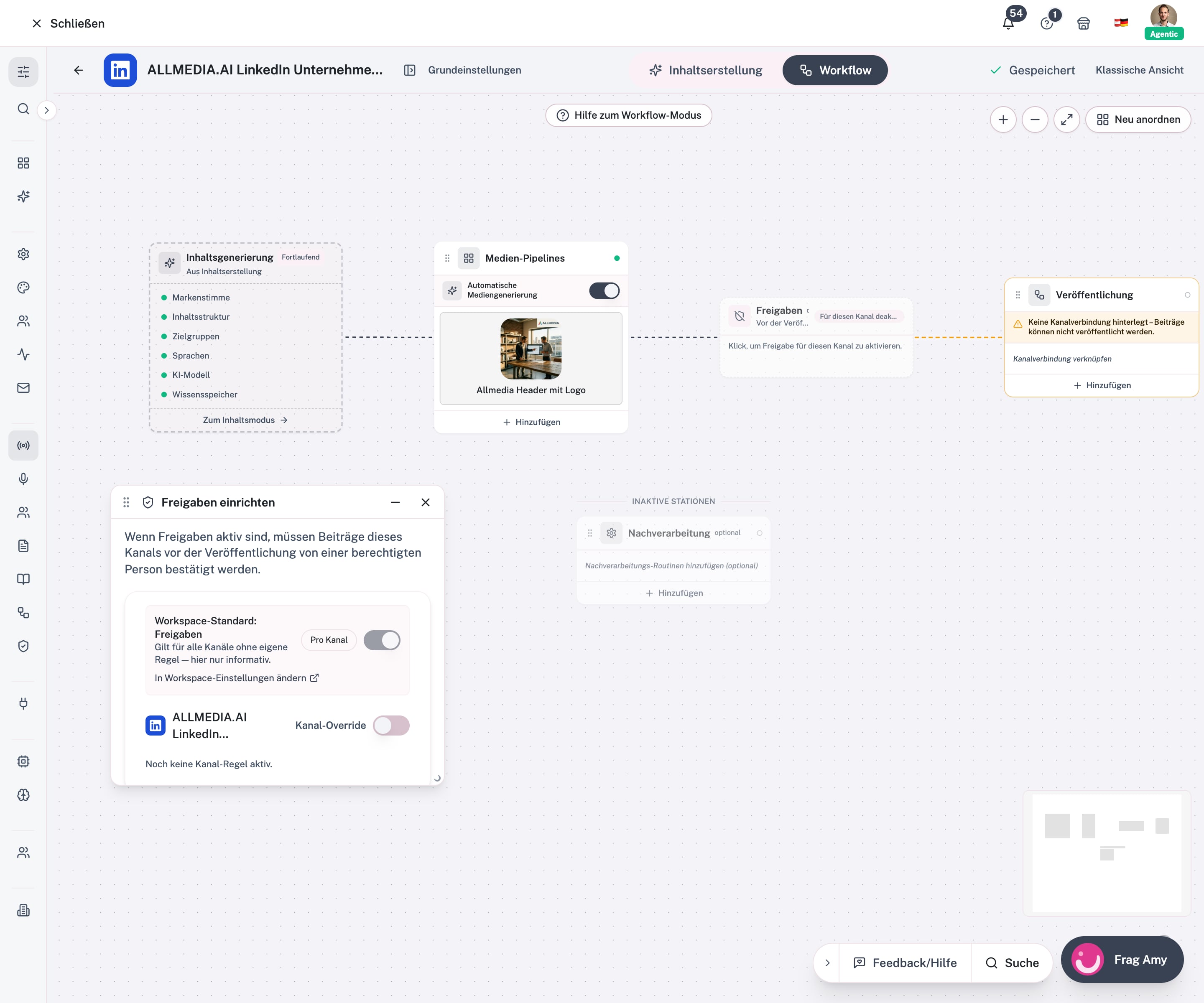1204x1003 pixels.
Task: Open Grundeinstellungen panel
Action: tap(462, 70)
